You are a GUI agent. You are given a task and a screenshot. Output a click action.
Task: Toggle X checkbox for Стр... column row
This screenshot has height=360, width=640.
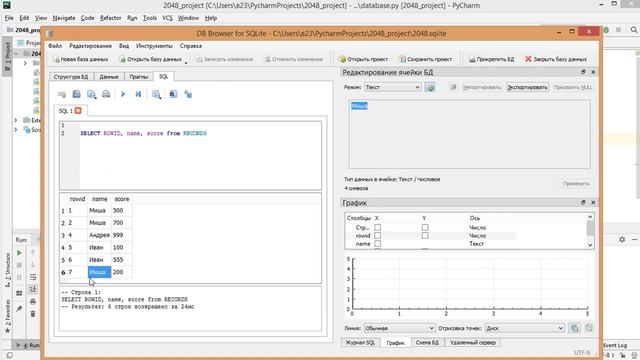click(x=378, y=227)
